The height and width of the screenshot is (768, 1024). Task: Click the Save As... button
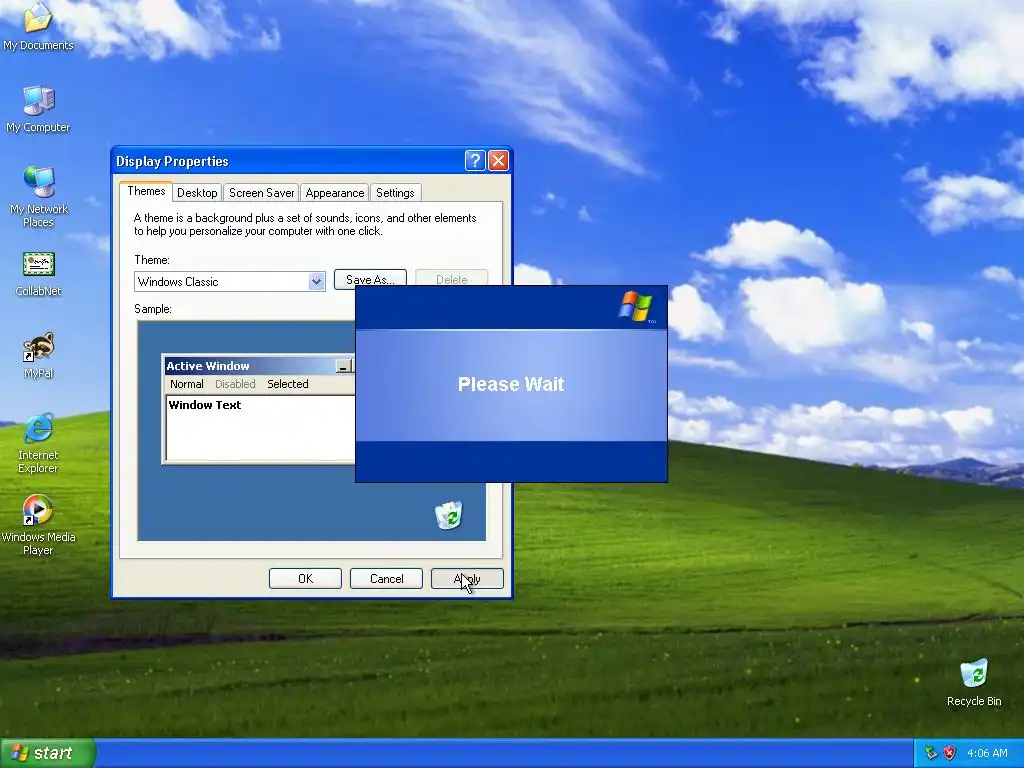point(370,278)
